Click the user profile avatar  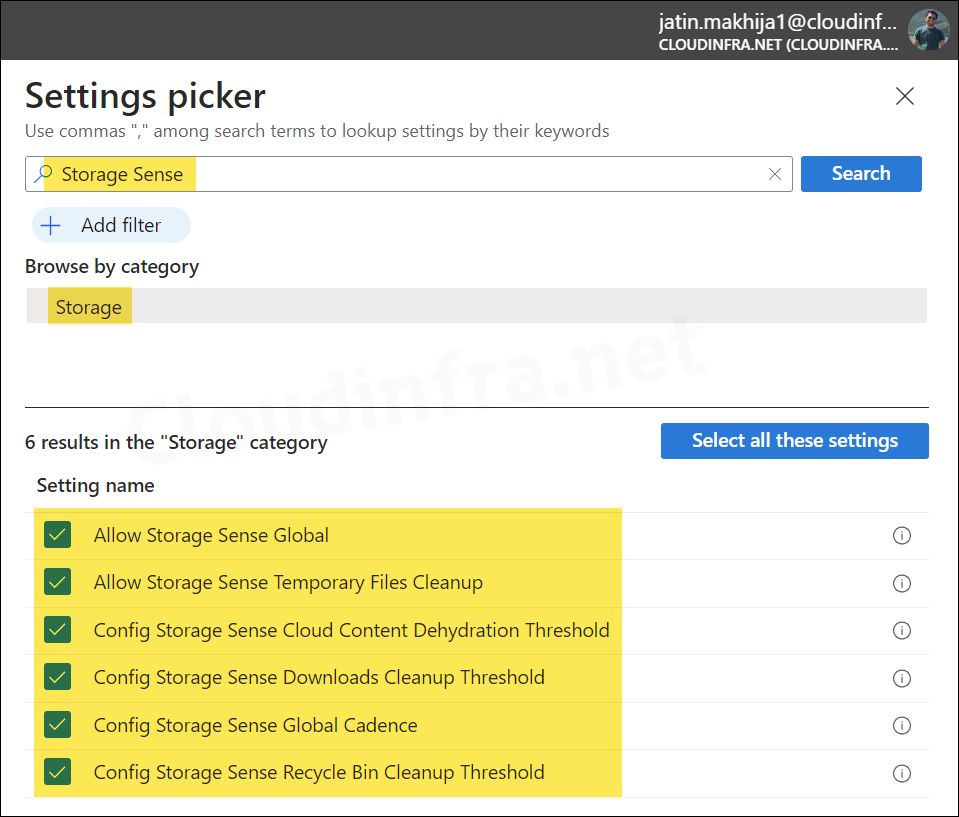928,30
